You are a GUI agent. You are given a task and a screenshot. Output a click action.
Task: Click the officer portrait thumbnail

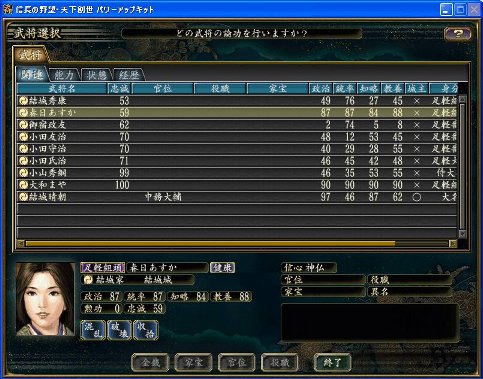(45, 299)
